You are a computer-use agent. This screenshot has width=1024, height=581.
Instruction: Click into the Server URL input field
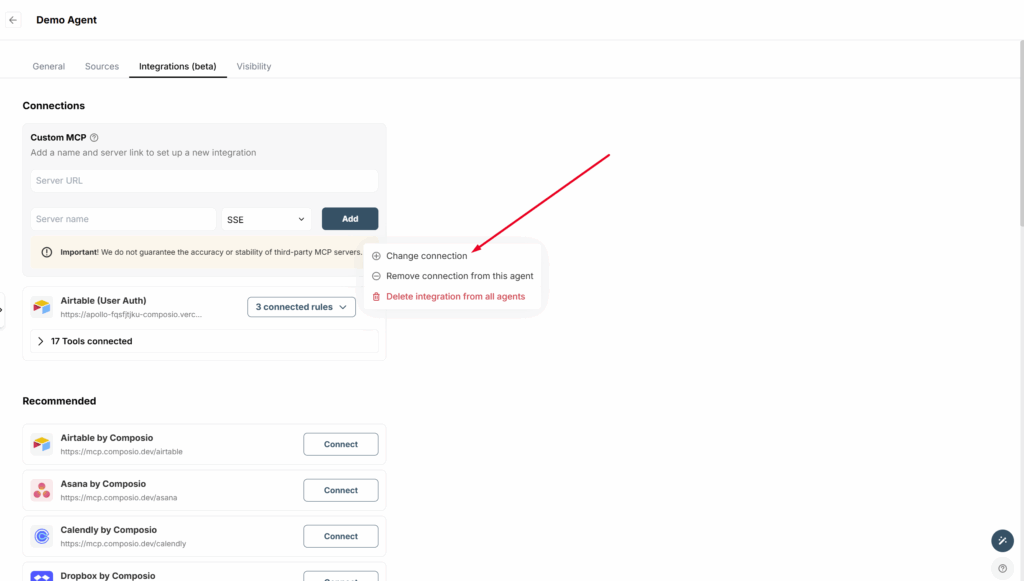[x=204, y=181]
